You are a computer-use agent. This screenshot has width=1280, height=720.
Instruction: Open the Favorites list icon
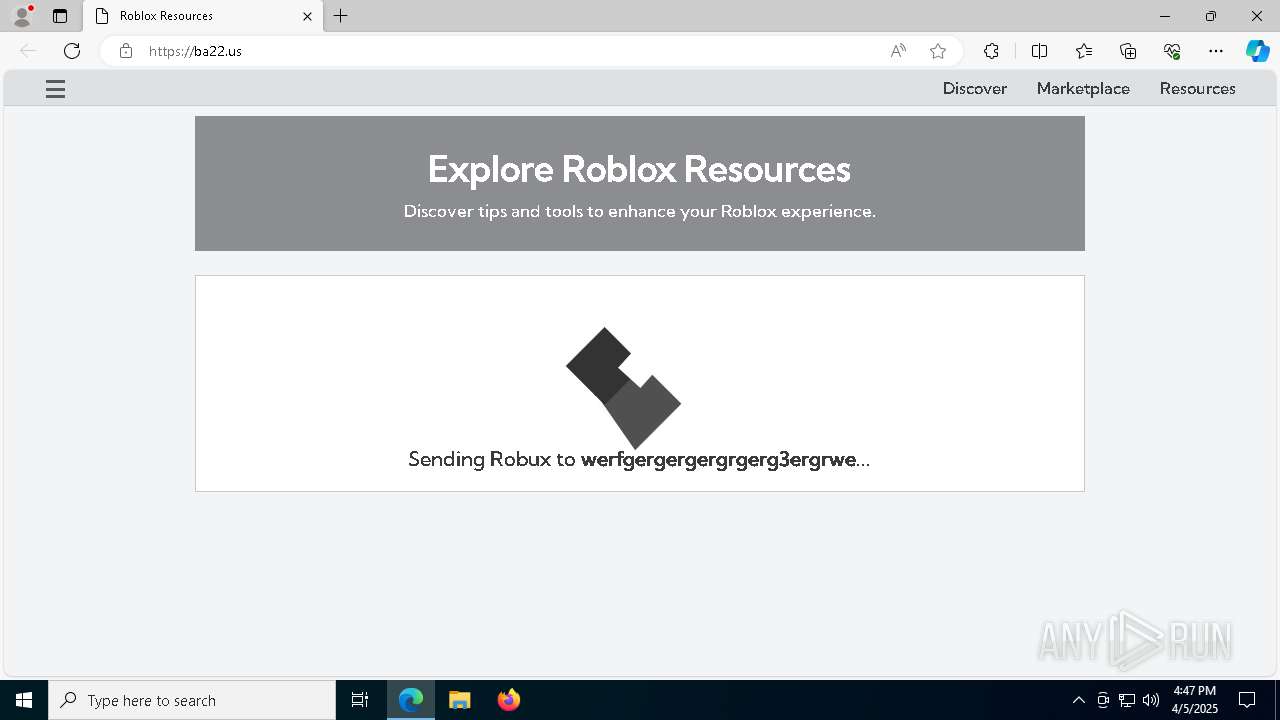coord(1084,51)
